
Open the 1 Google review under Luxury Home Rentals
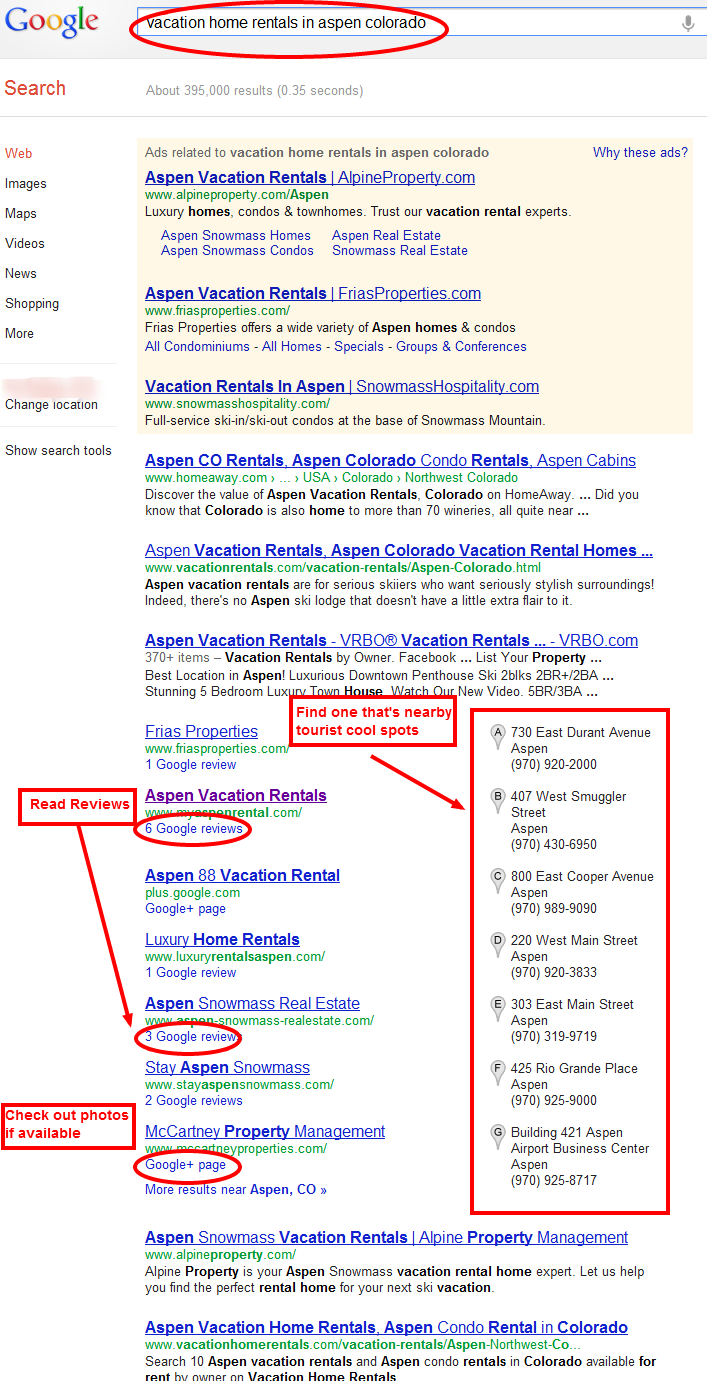190,973
